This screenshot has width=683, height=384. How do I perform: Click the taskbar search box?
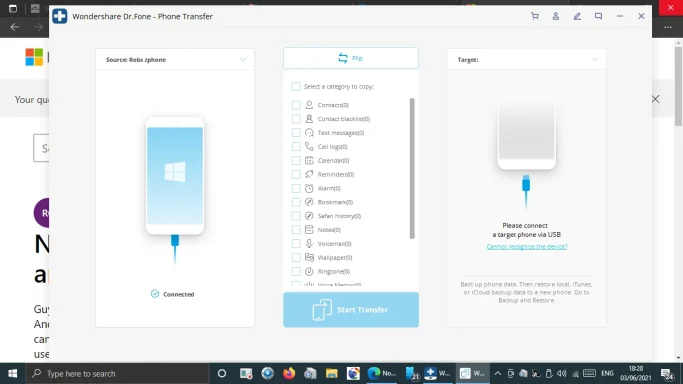118,374
